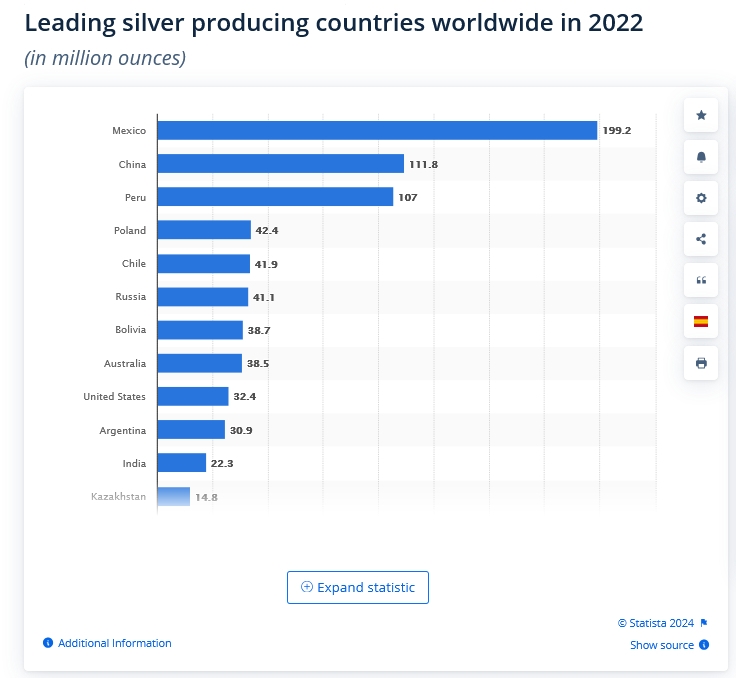Click the value label 38.7
The width and height of the screenshot is (736, 678).
tap(259, 330)
